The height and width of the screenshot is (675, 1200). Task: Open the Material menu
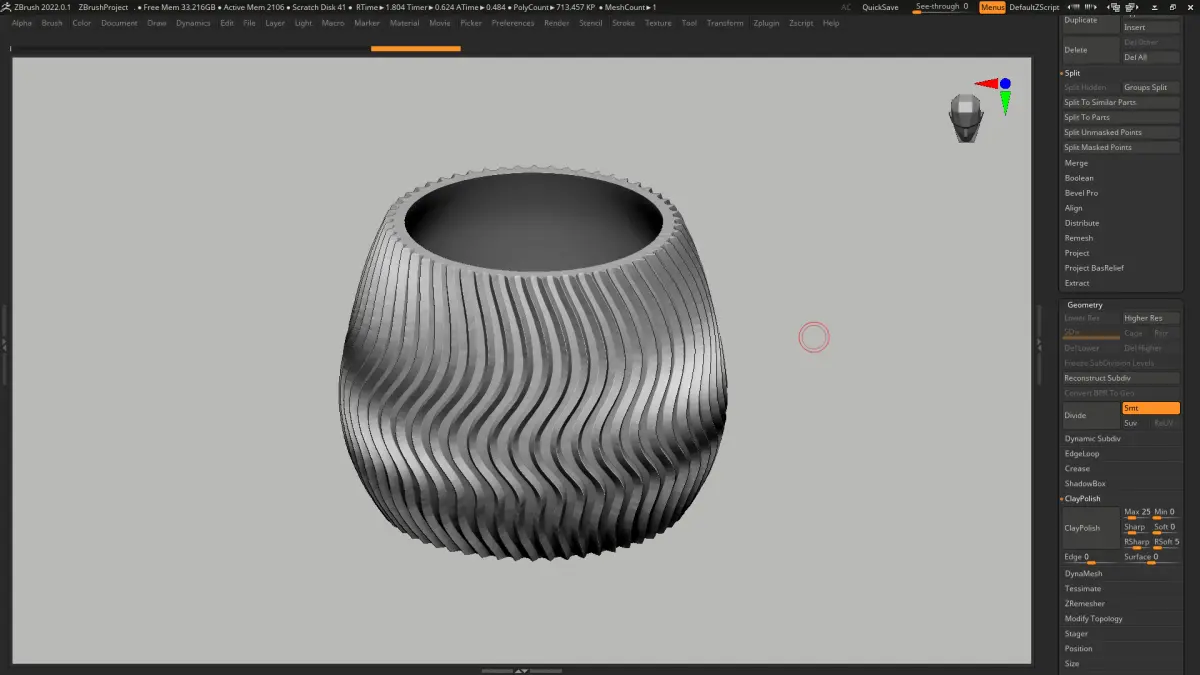click(404, 23)
